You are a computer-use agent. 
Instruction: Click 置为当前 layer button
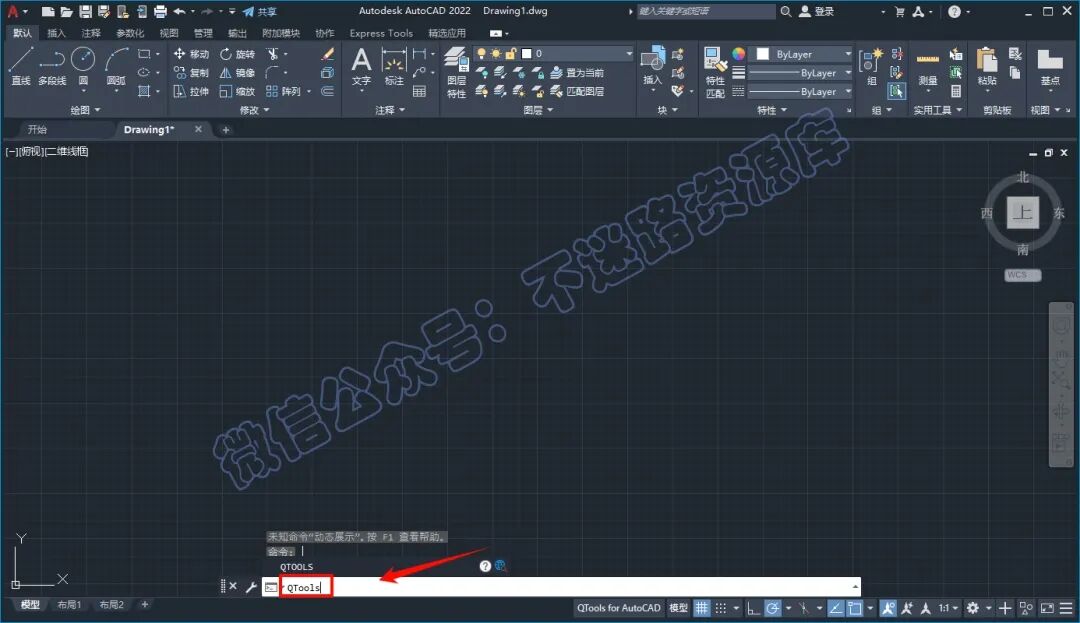tap(577, 72)
